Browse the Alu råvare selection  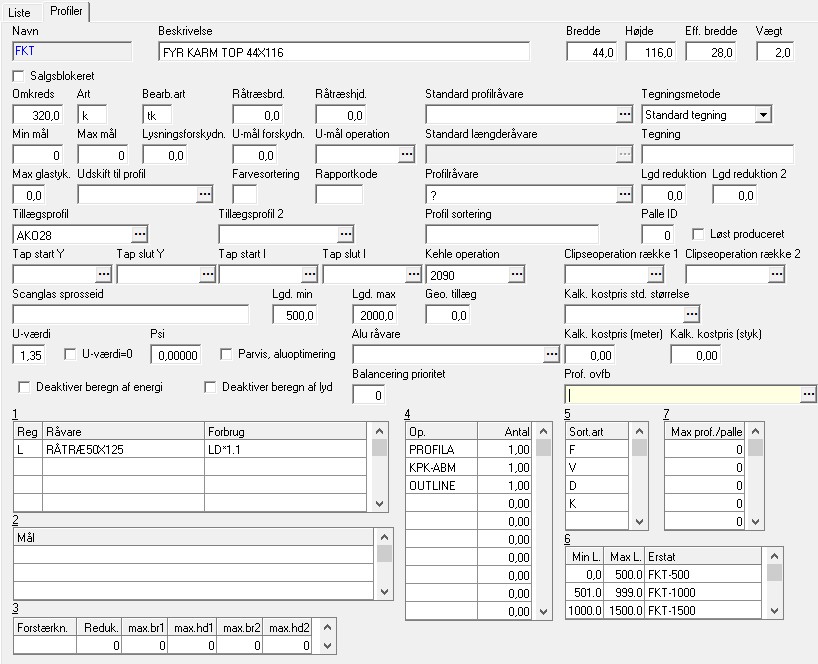click(550, 354)
